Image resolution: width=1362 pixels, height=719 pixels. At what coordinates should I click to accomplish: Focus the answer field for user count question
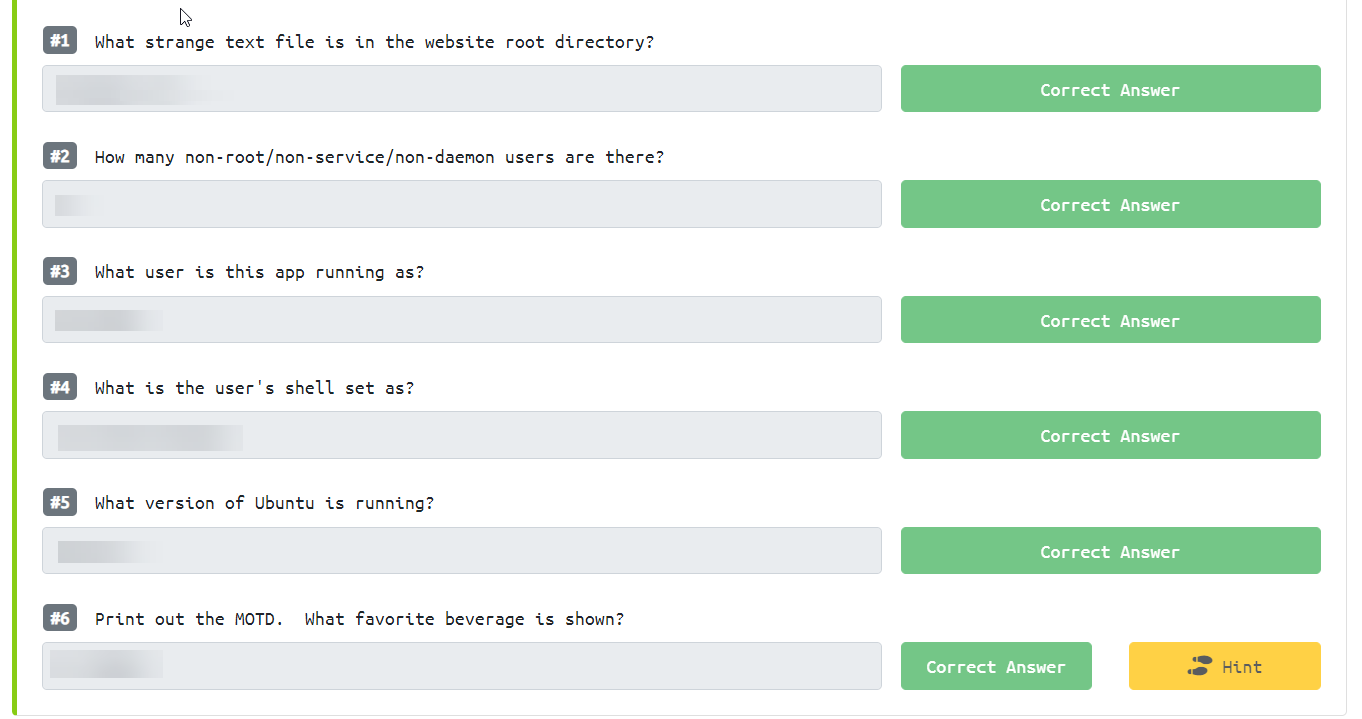tap(462, 204)
